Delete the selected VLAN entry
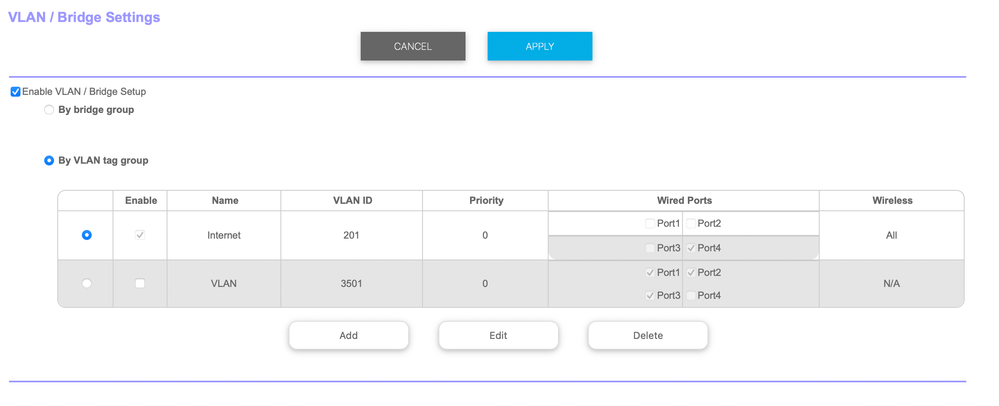 647,335
